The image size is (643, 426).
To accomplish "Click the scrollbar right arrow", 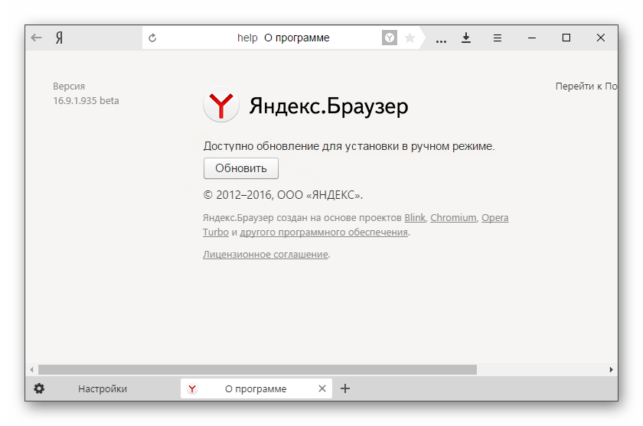I will (x=611, y=370).
